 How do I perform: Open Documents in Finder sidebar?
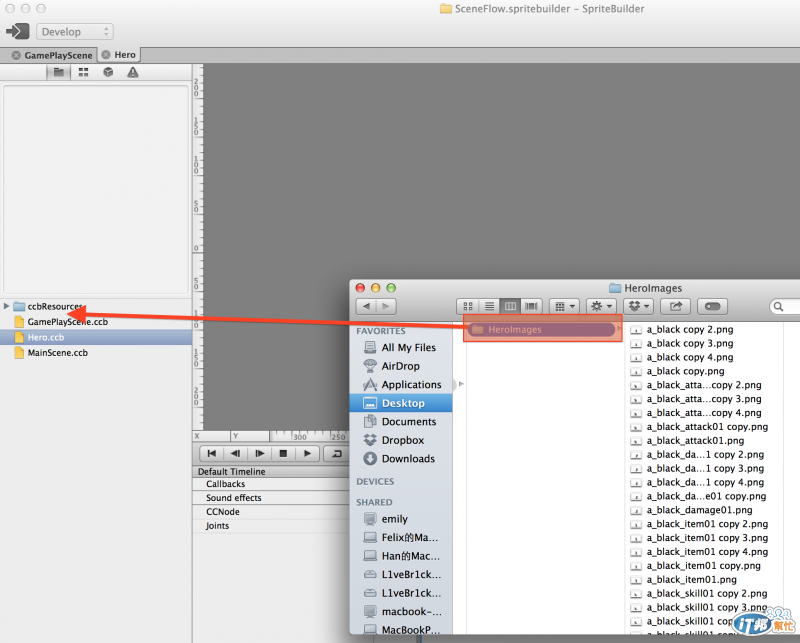point(401,422)
